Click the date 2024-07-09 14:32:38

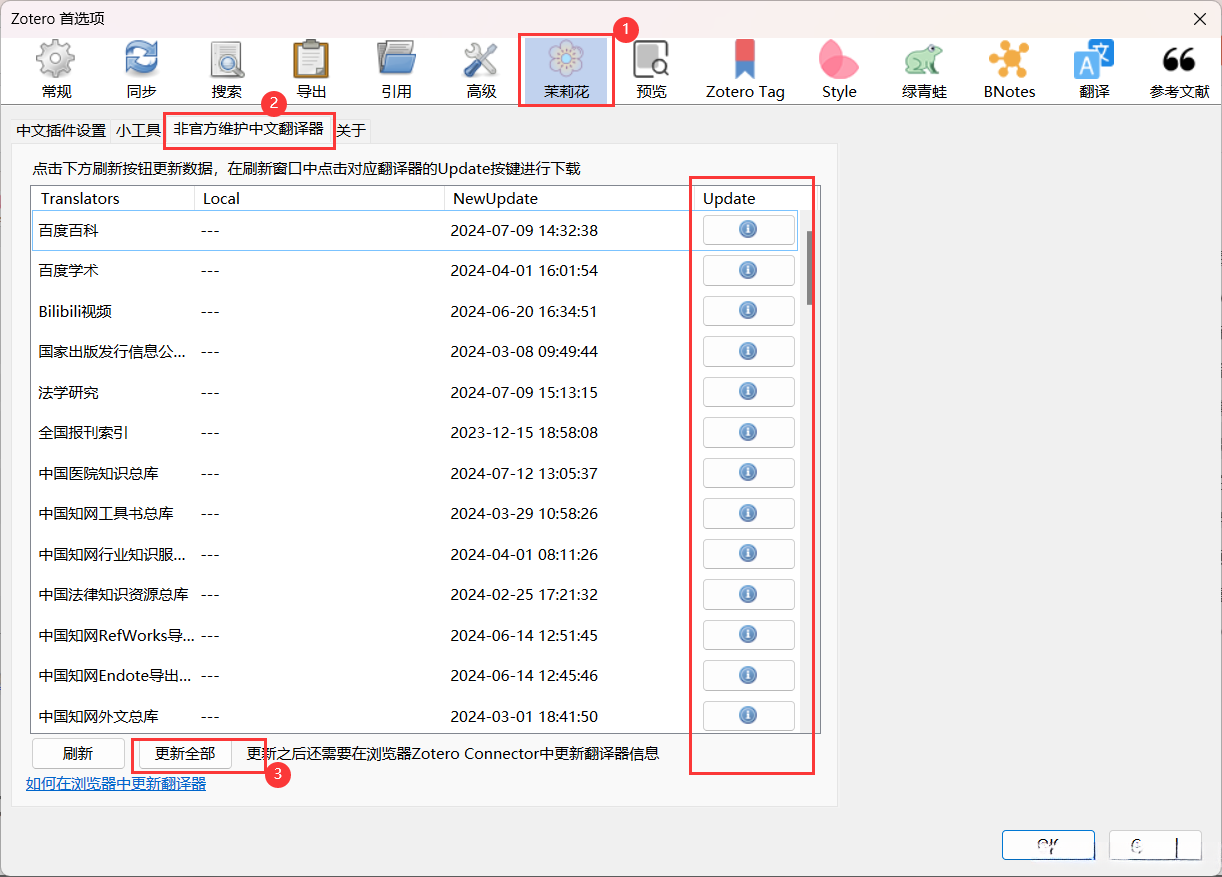click(524, 230)
